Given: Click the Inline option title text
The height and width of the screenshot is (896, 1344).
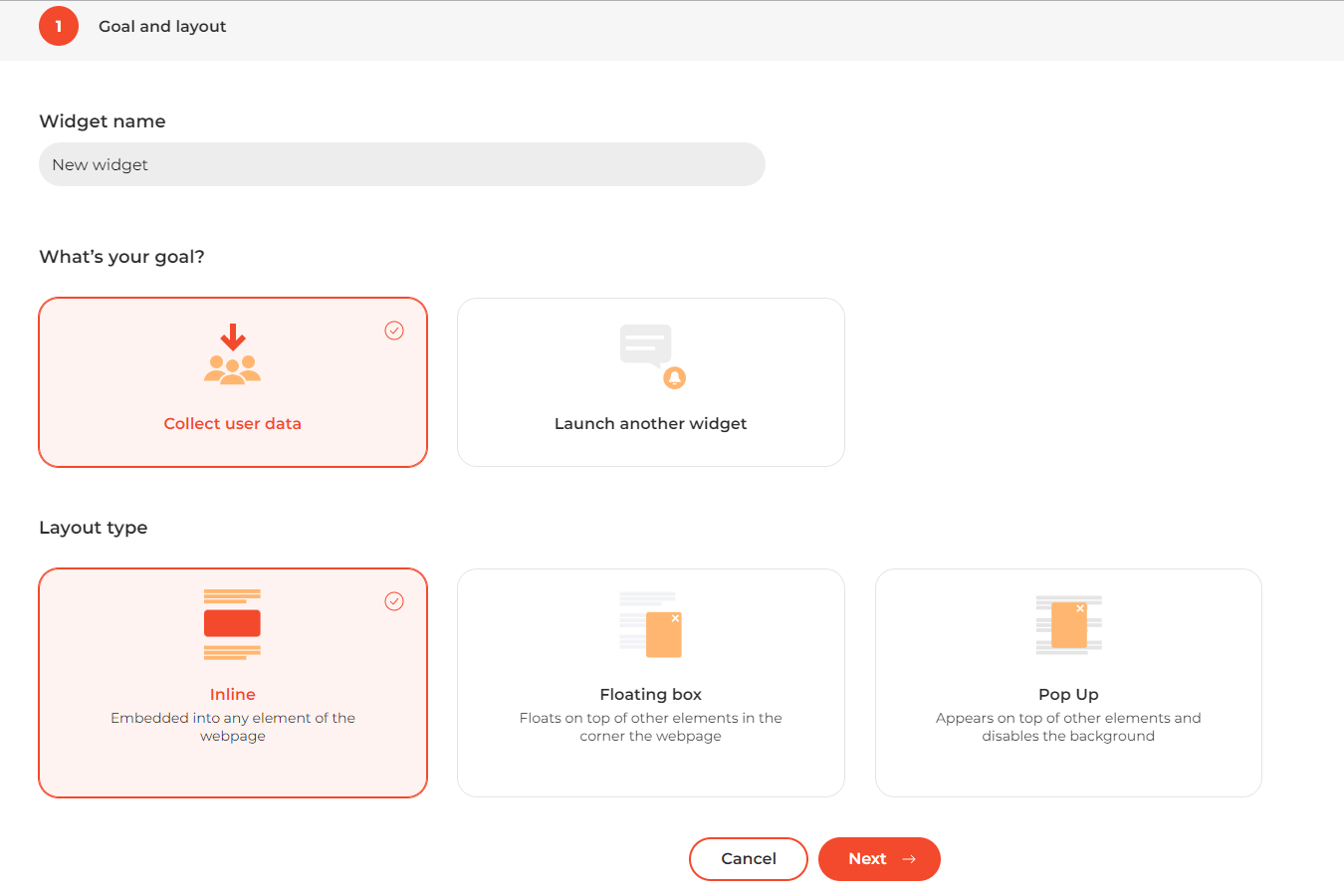Looking at the screenshot, I should [x=232, y=694].
